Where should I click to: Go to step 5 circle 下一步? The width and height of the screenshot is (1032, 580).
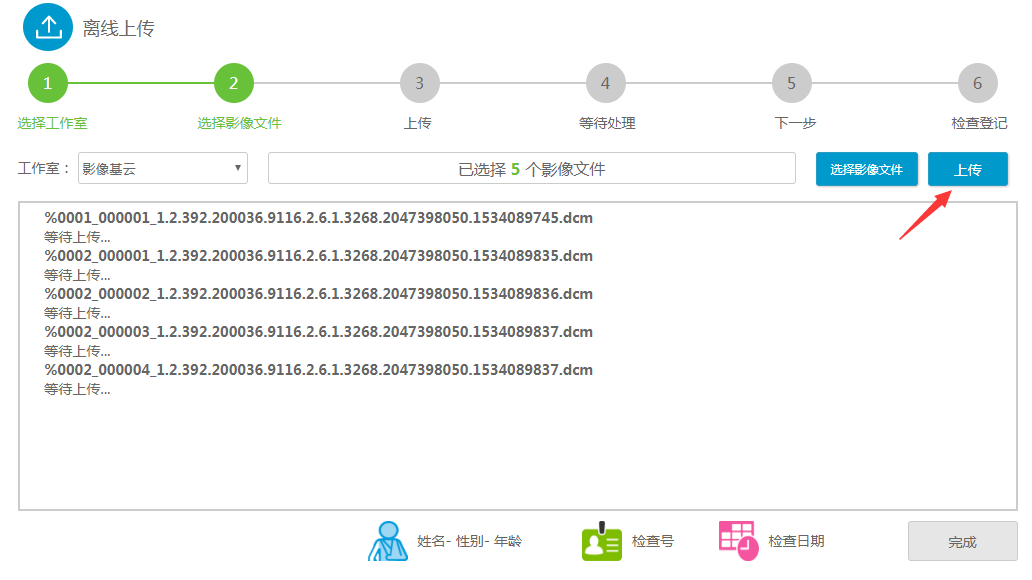(x=792, y=83)
